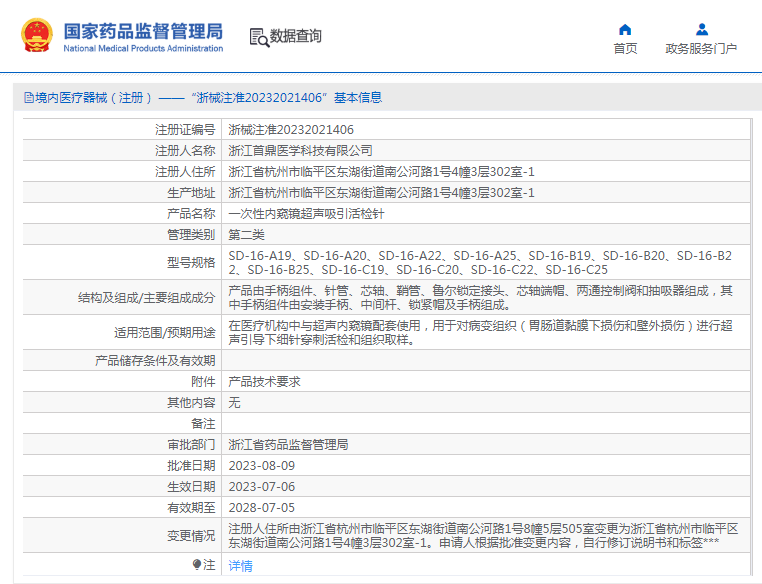Click the 政务服务门户 user icon
The height and width of the screenshot is (584, 762).
tap(701, 30)
